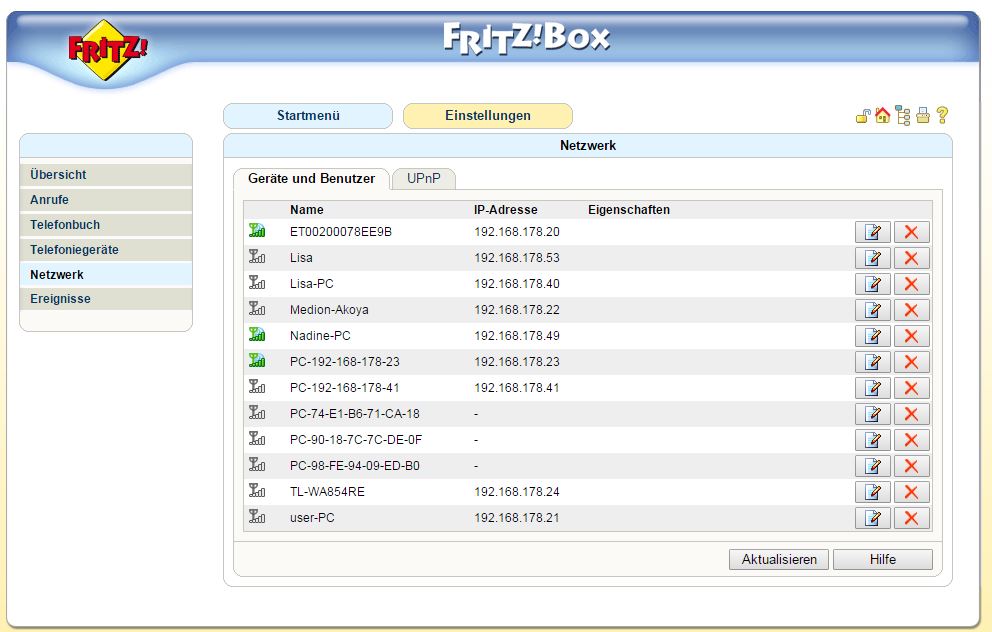992x632 pixels.
Task: Open the sitemap tree icon
Action: click(903, 116)
